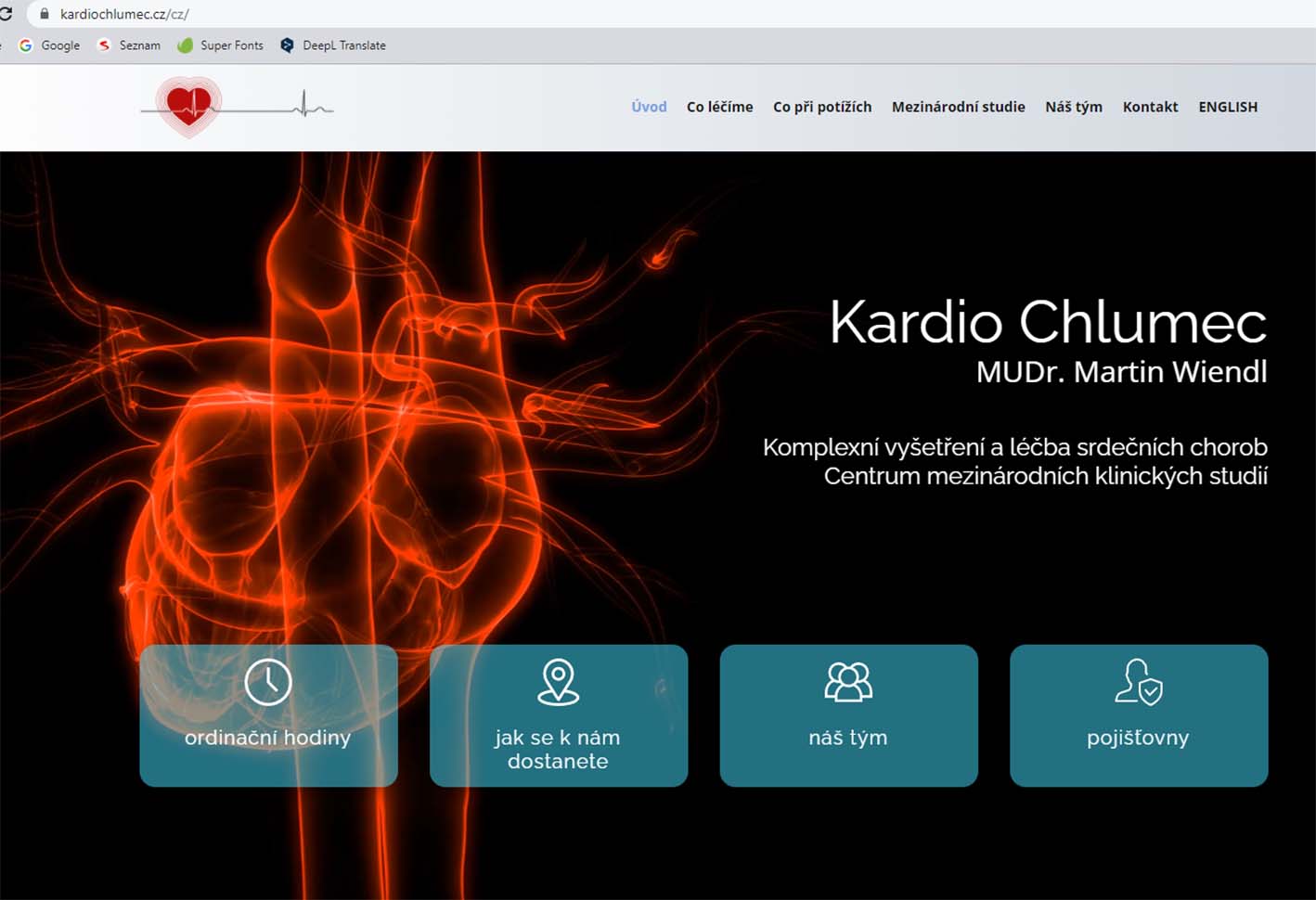Open the DeepL Translate bookmark
1316x900 pixels.
click(x=332, y=45)
